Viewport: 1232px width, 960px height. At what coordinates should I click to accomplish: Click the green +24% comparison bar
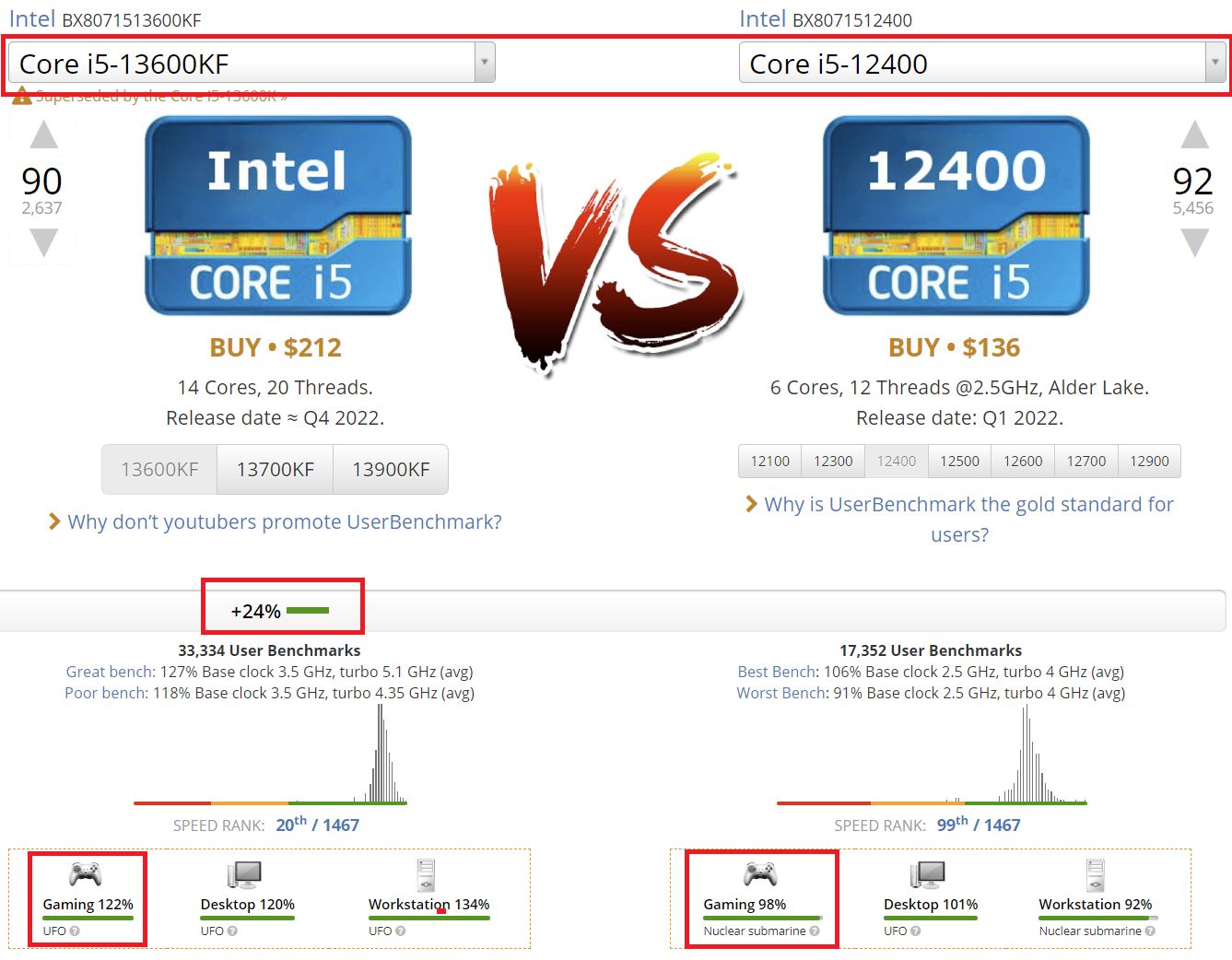pos(308,611)
